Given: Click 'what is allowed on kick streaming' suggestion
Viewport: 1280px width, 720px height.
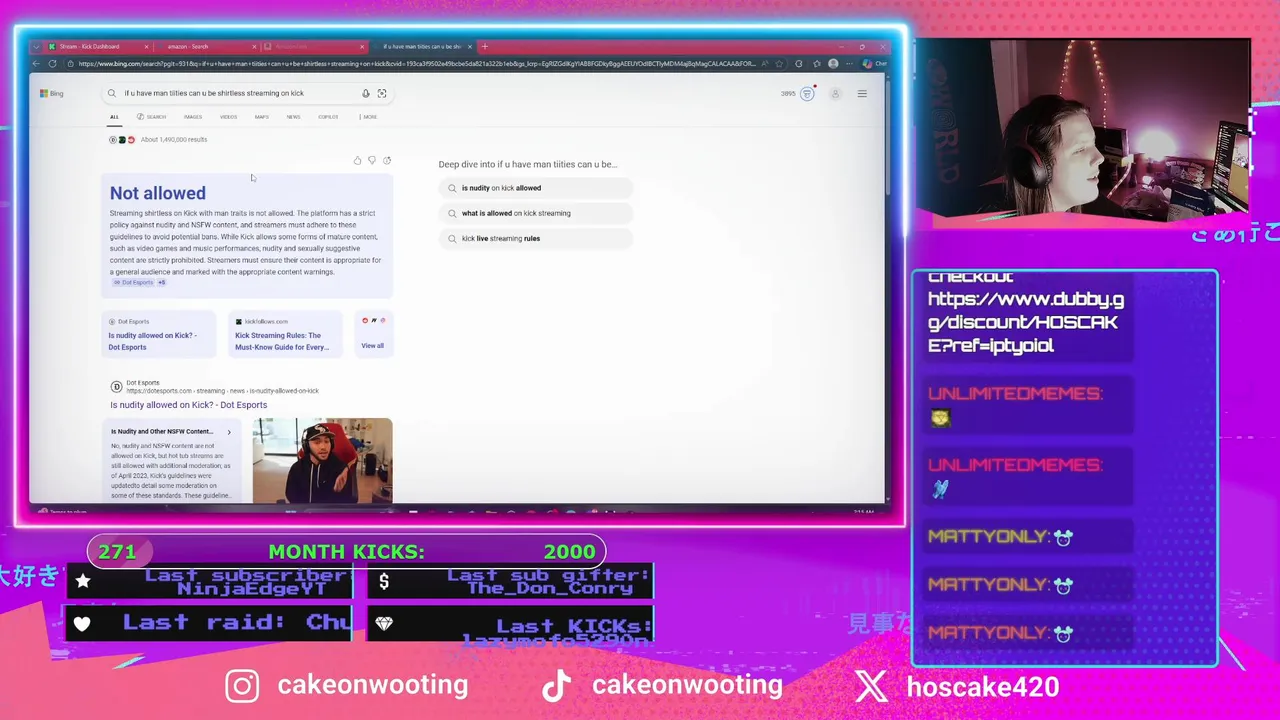Looking at the screenshot, I should [x=536, y=213].
